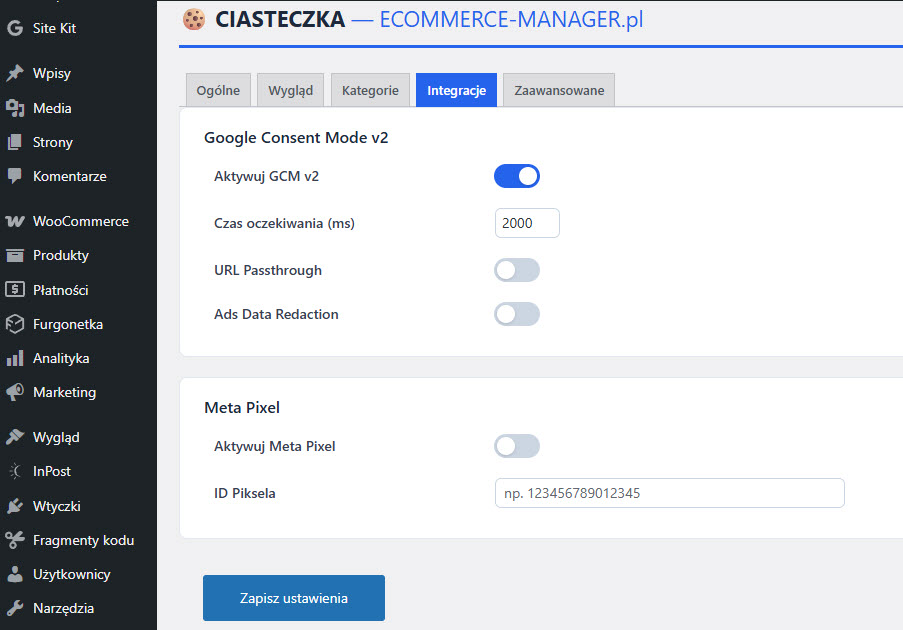Image resolution: width=903 pixels, height=630 pixels.
Task: Click the Analityka bar chart icon
Action: pyautogui.click(x=15, y=358)
